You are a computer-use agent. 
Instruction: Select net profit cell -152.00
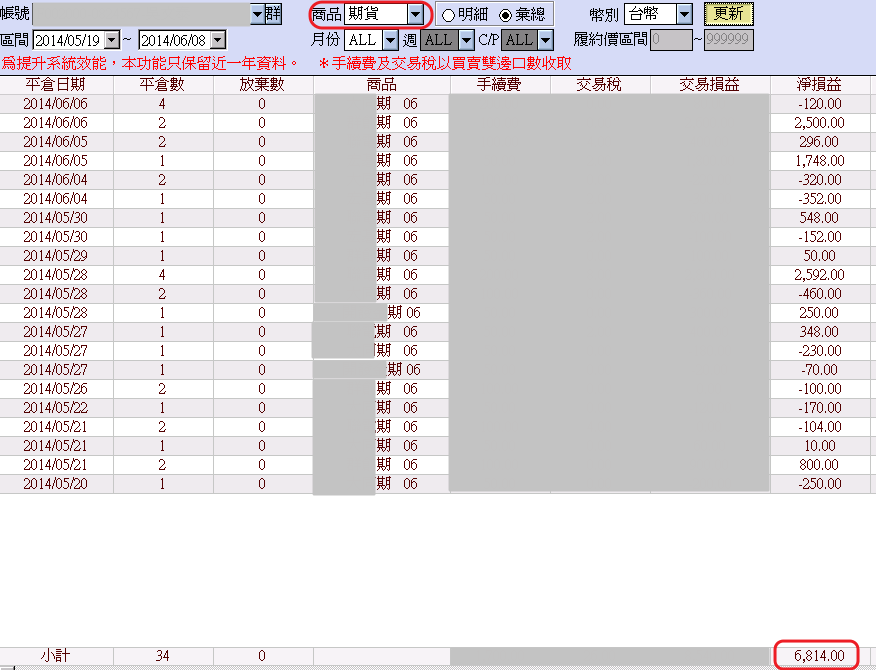point(820,237)
